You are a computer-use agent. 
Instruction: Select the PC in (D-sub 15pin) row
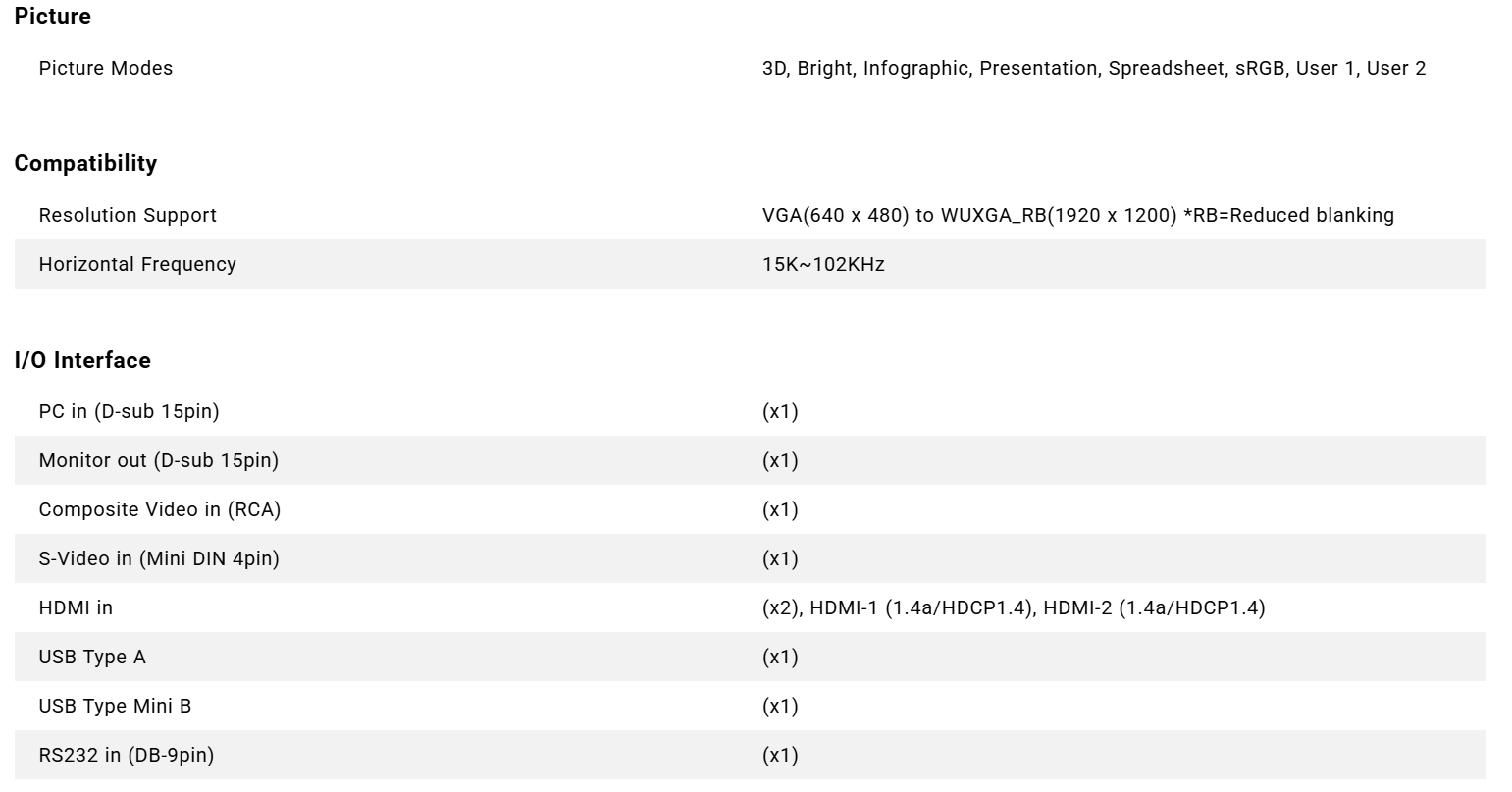750,411
